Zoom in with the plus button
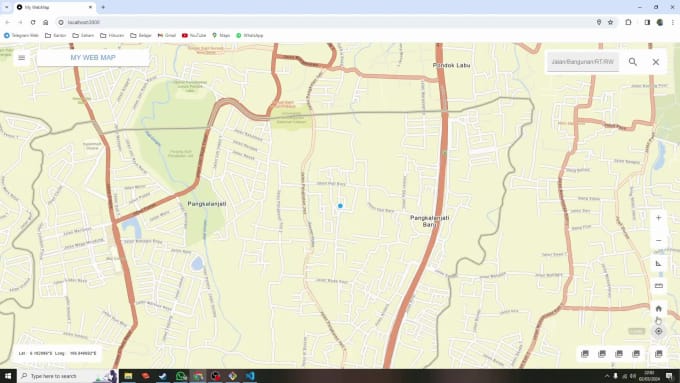 pyautogui.click(x=658, y=218)
